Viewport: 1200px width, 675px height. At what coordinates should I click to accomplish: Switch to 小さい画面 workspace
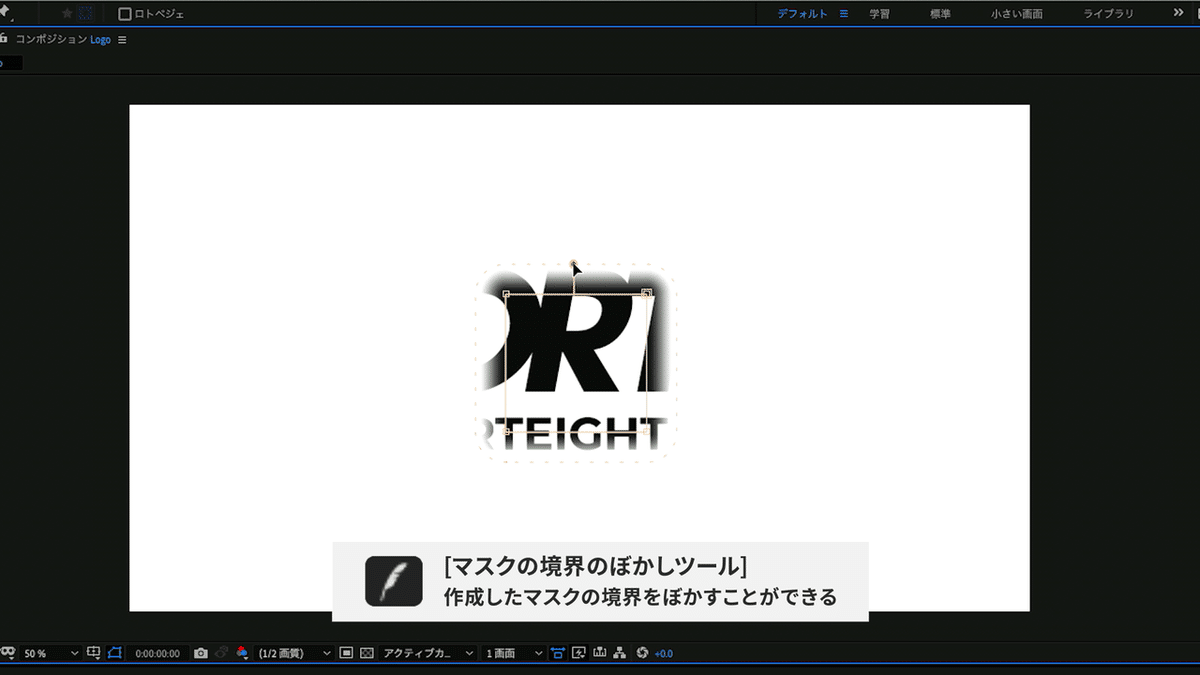coord(1017,14)
